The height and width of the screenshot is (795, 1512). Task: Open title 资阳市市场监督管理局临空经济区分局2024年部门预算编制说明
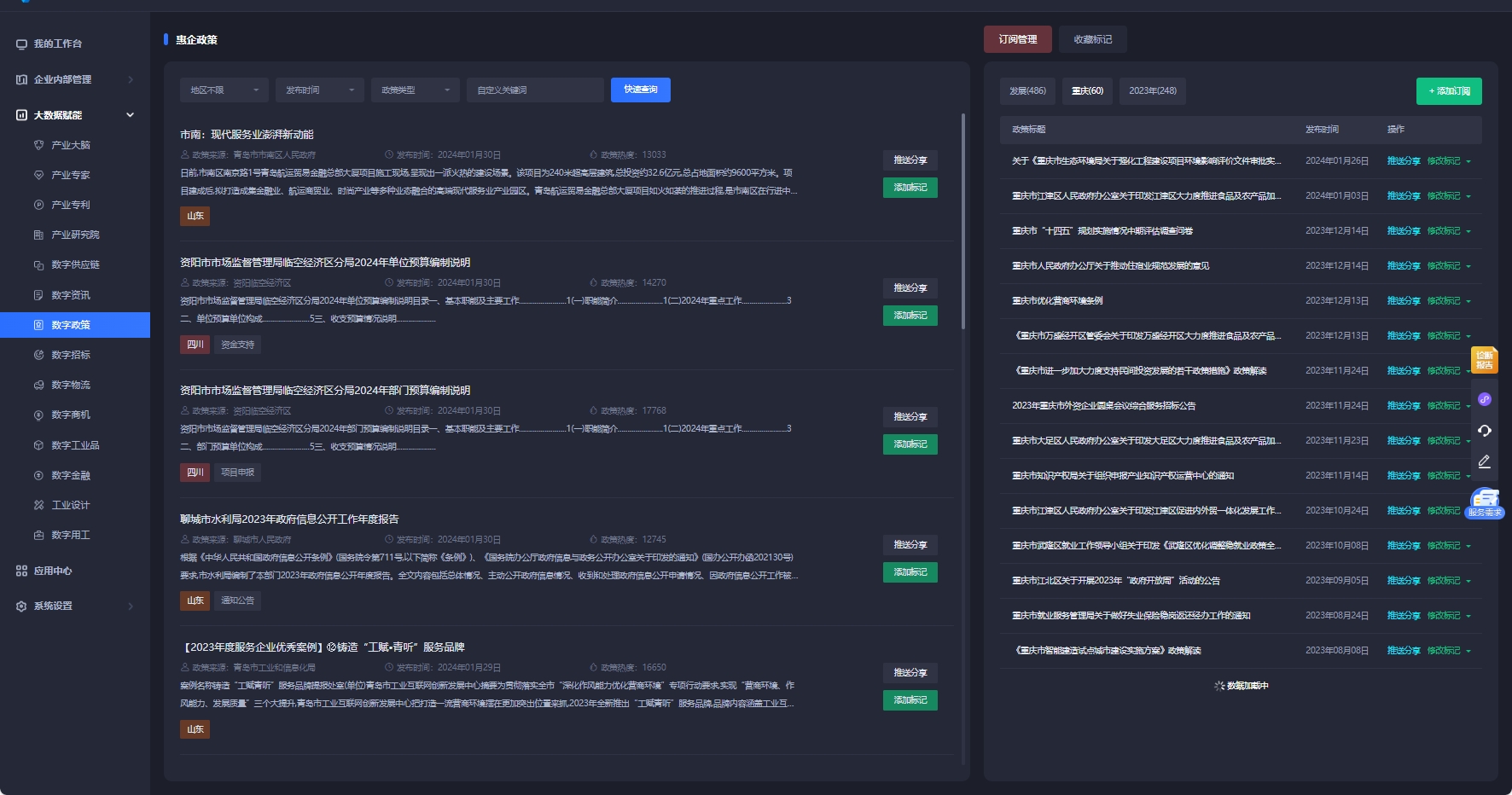[325, 391]
